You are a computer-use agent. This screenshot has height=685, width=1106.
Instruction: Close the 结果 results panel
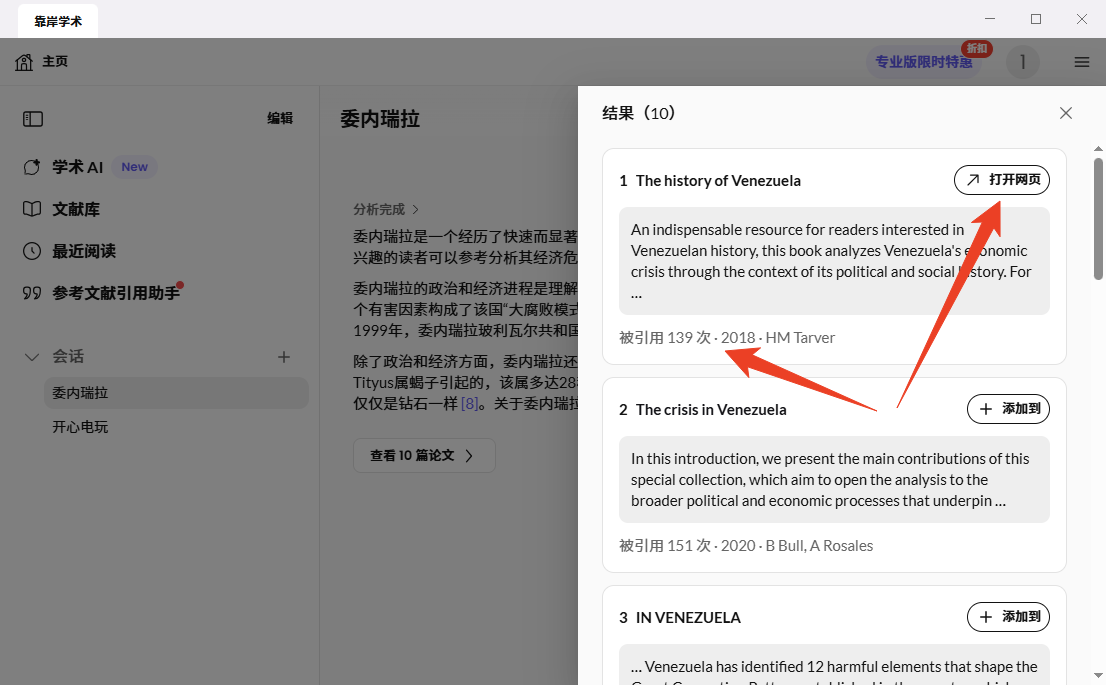pos(1066,113)
